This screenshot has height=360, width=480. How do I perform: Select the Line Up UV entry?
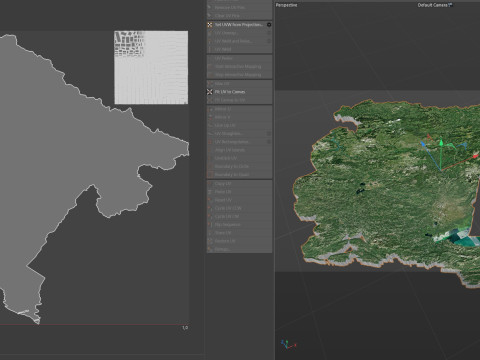pyautogui.click(x=239, y=125)
